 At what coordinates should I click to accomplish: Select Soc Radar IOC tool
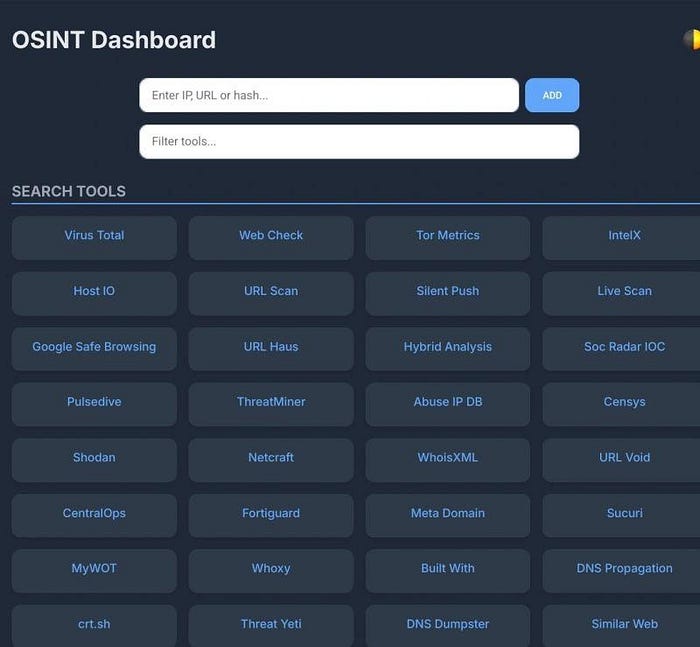[621, 349]
